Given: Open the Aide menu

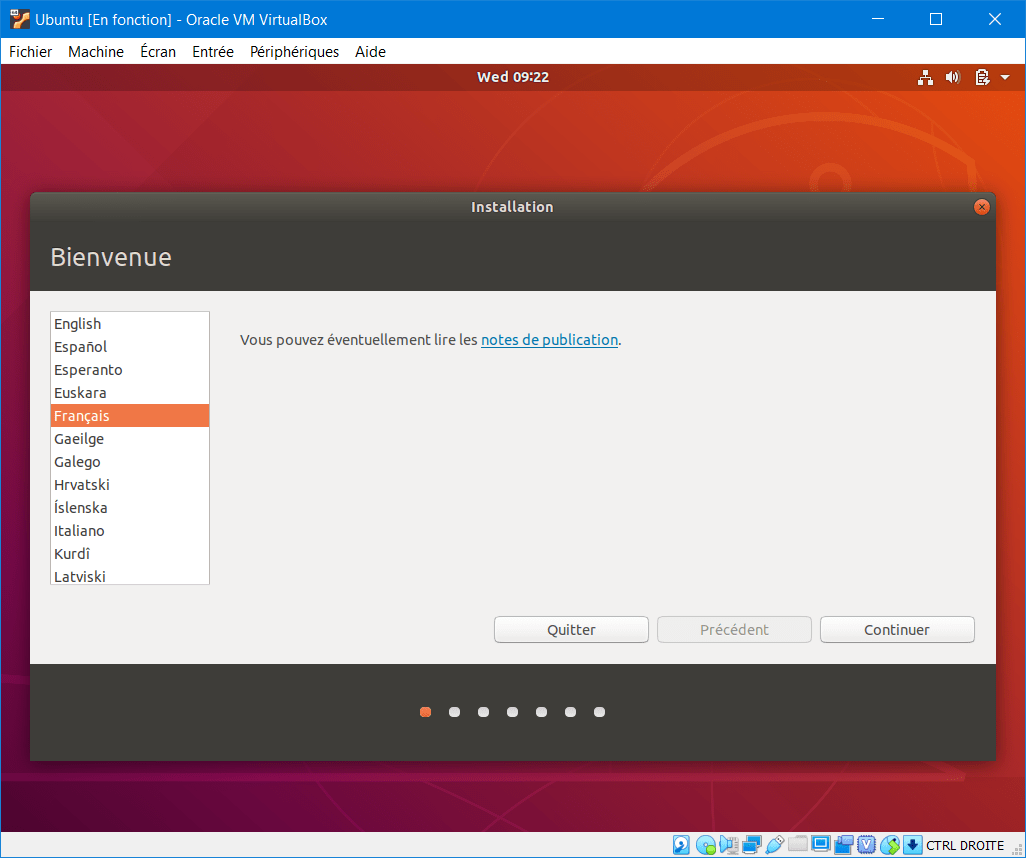Looking at the screenshot, I should [x=370, y=52].
